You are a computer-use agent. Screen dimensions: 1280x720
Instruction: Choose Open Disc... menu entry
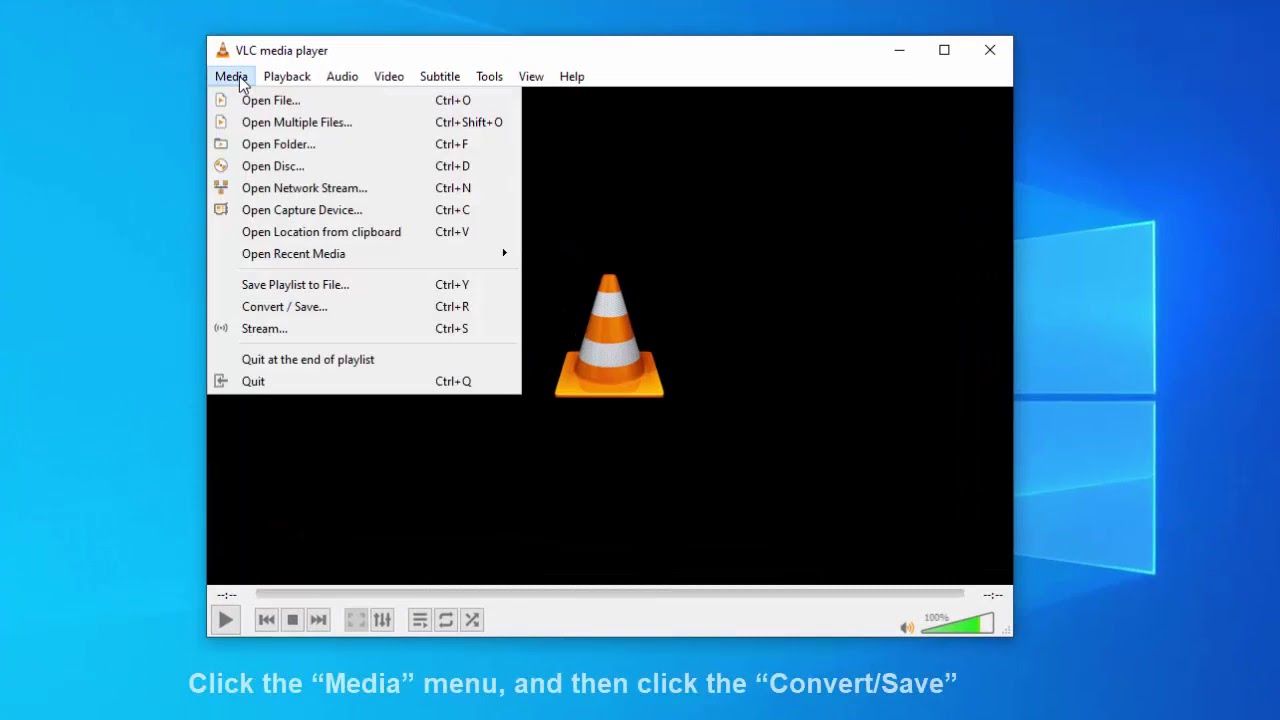pyautogui.click(x=364, y=166)
